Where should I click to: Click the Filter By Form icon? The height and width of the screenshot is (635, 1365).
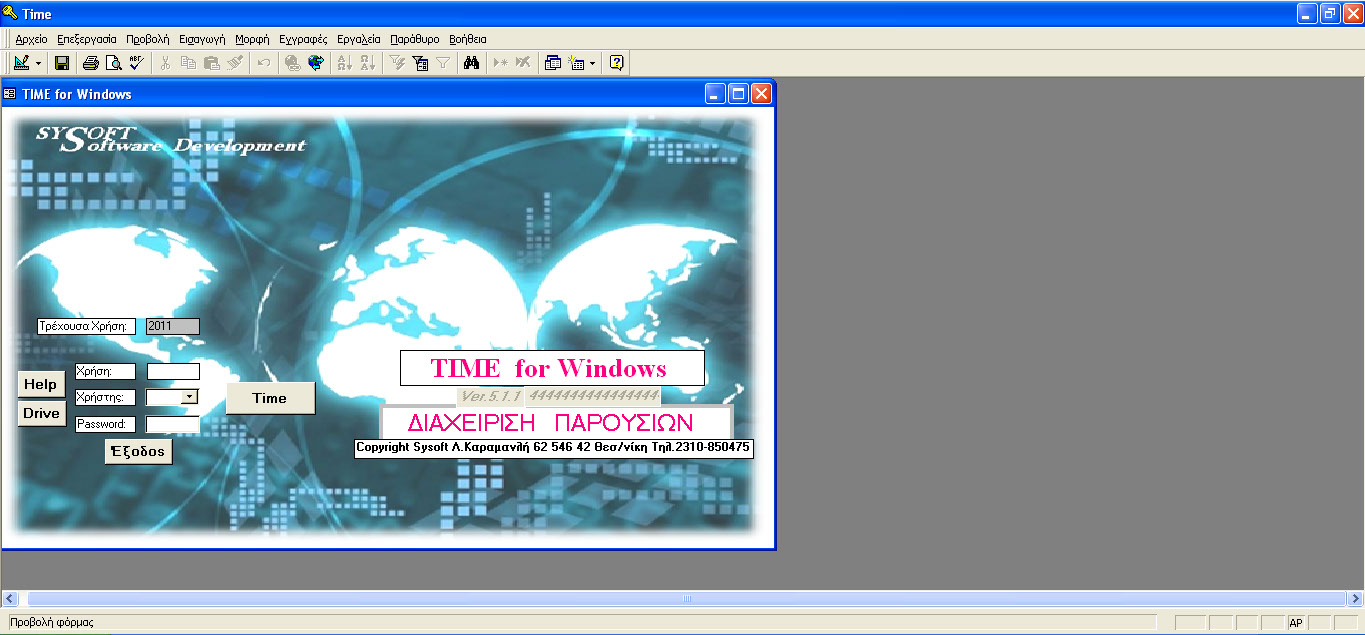(x=420, y=63)
